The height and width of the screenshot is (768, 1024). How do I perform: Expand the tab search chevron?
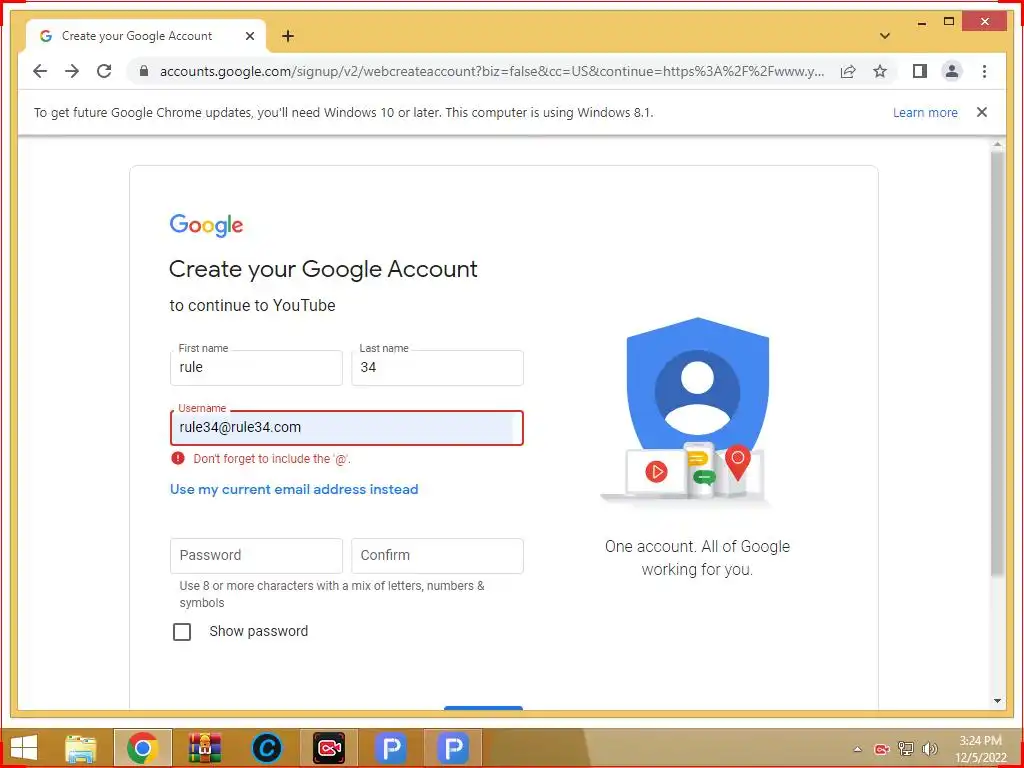(885, 36)
